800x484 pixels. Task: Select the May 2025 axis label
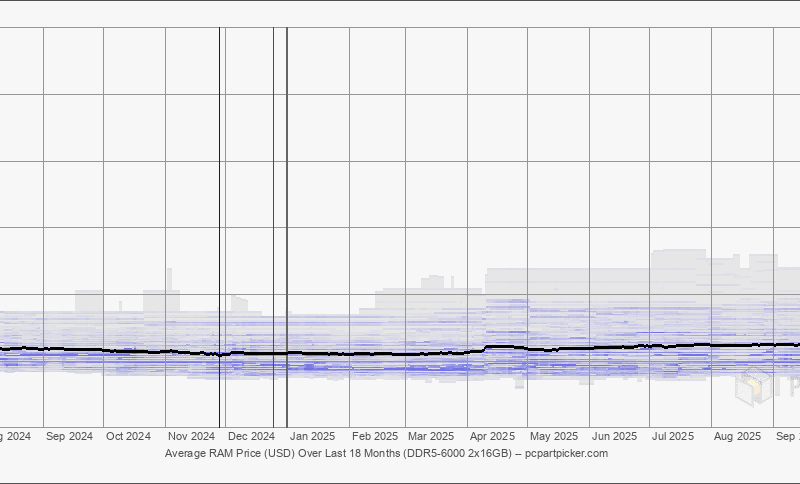pyautogui.click(x=553, y=436)
